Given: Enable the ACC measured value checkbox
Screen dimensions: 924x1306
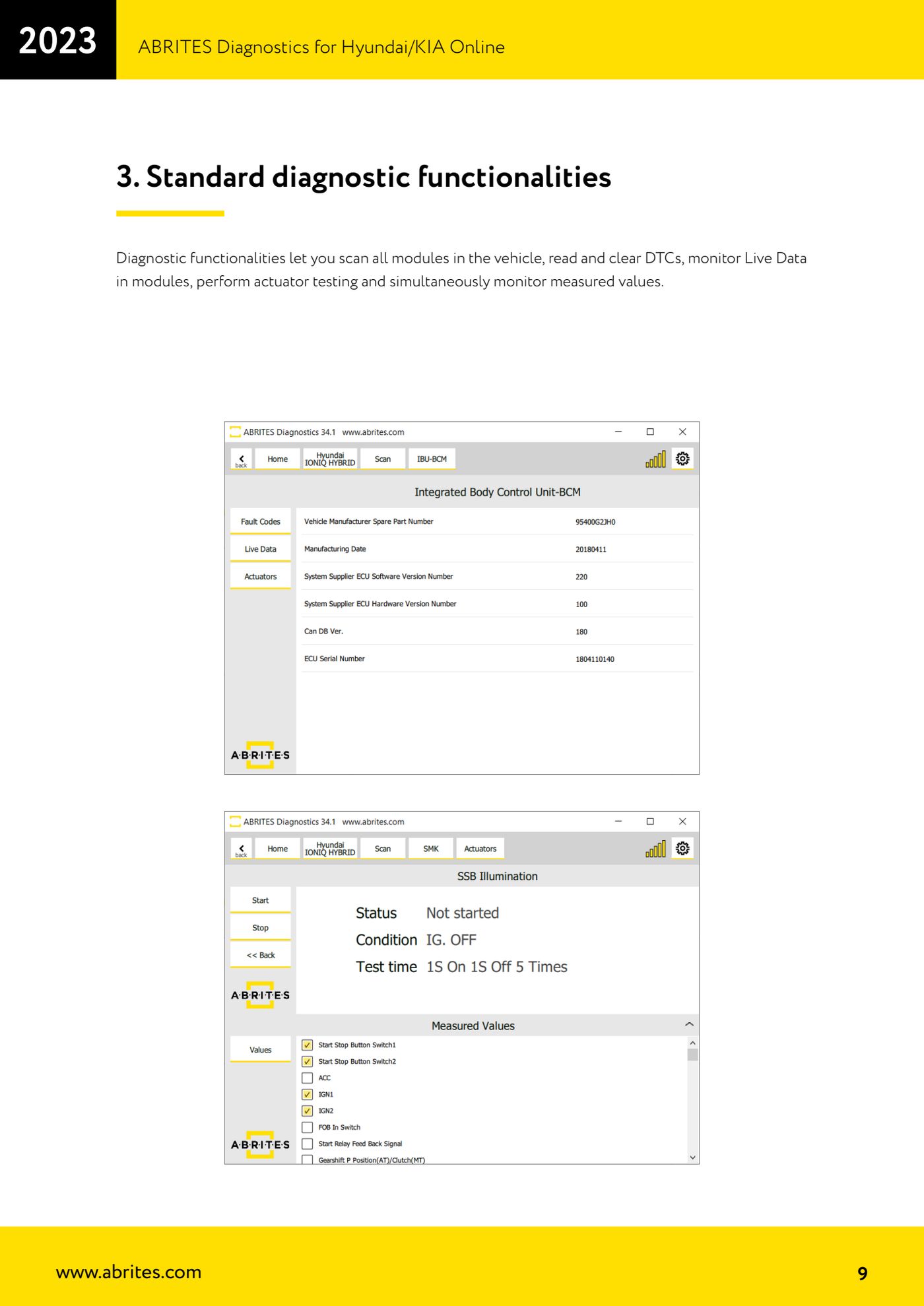Looking at the screenshot, I should click(308, 1078).
